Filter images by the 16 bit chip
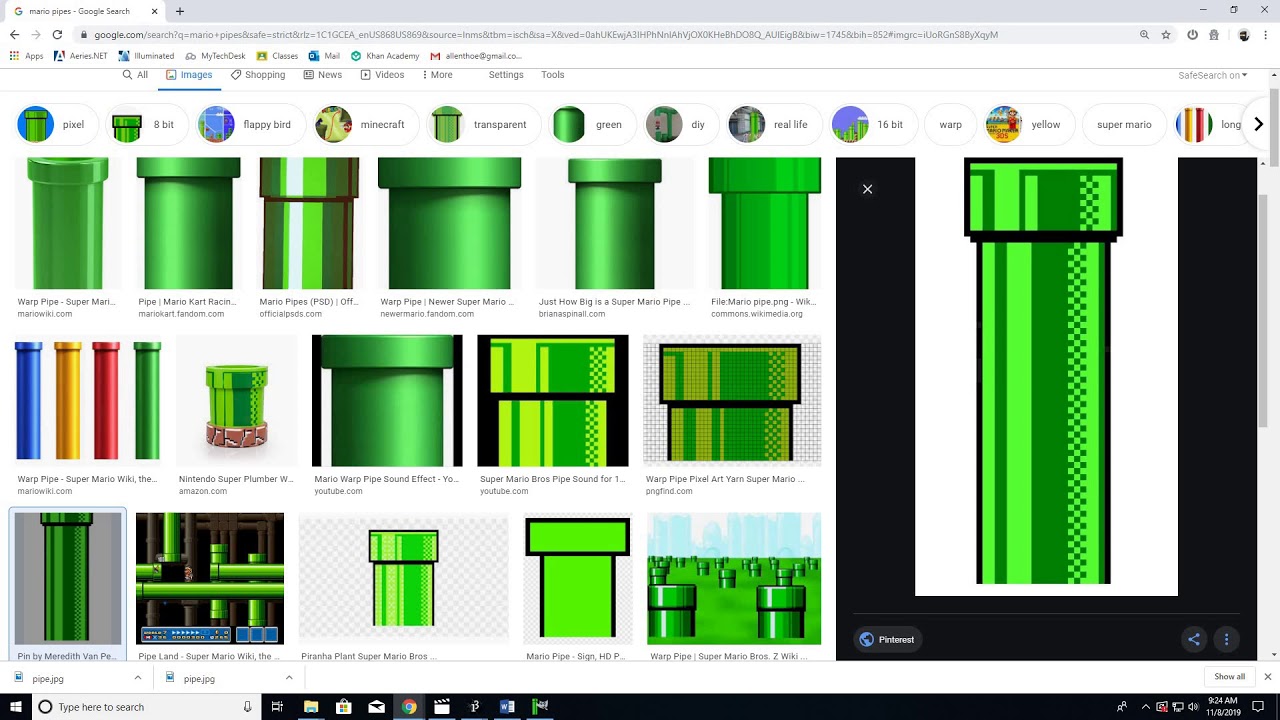This screenshot has height=720, width=1280. (872, 125)
